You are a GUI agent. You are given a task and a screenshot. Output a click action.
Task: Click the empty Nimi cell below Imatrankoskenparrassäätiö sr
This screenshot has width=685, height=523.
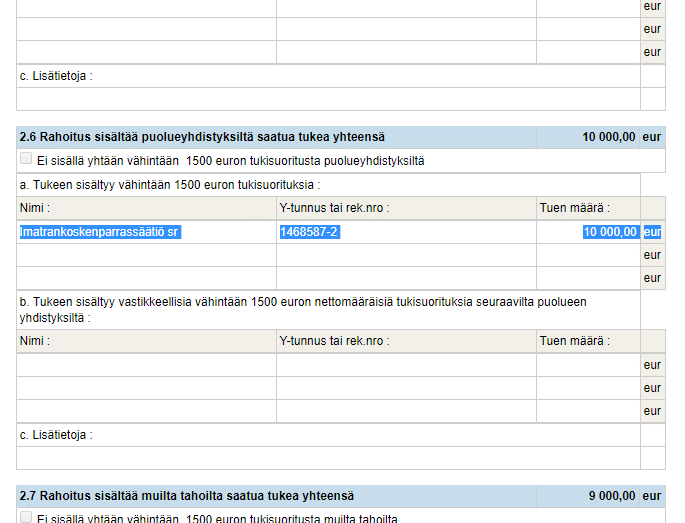[x=146, y=255]
